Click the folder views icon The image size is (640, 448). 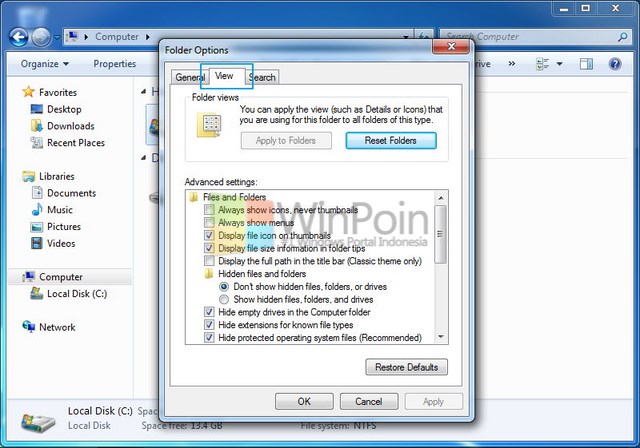[x=209, y=125]
